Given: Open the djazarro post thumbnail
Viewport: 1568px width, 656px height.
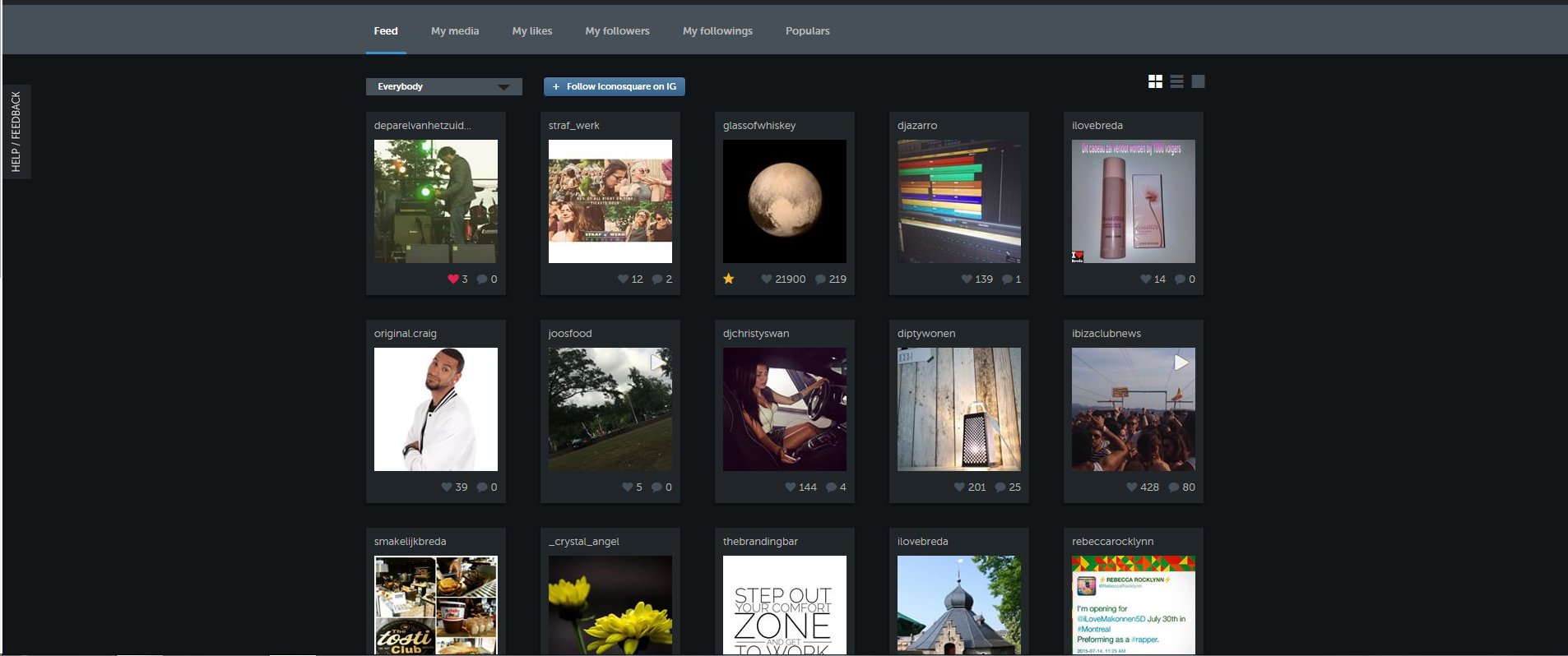Looking at the screenshot, I should pyautogui.click(x=958, y=201).
